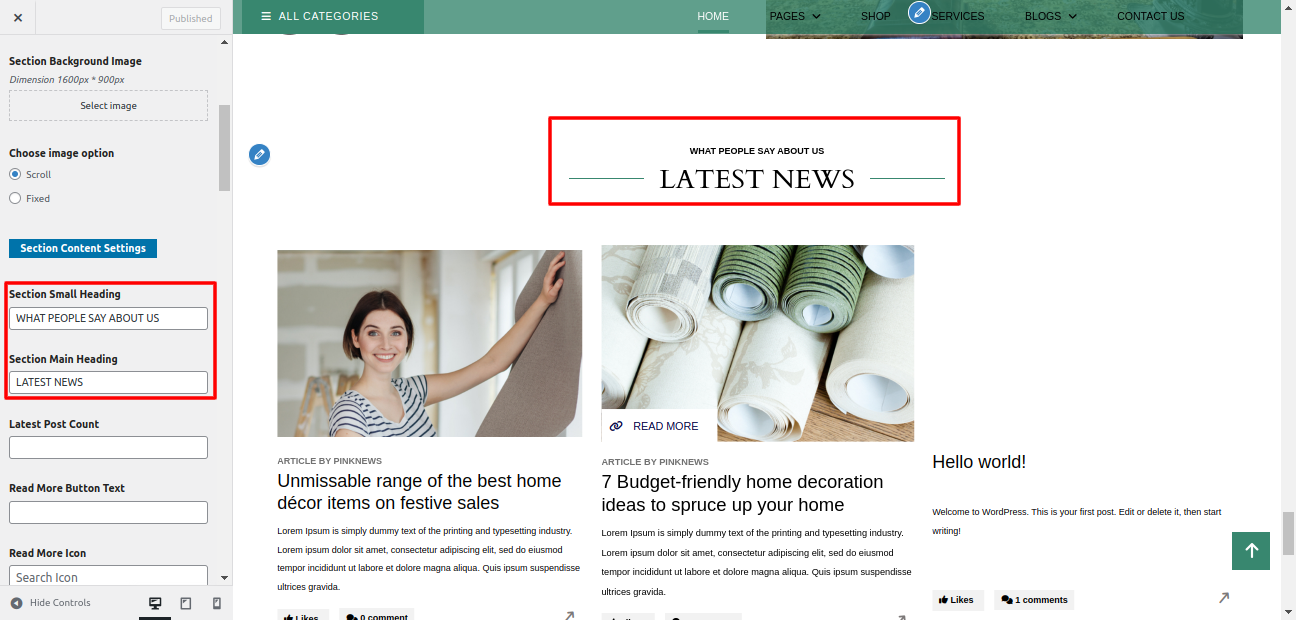Image resolution: width=1296 pixels, height=620 pixels.
Task: Open the '0 comment' button
Action: 376,616
